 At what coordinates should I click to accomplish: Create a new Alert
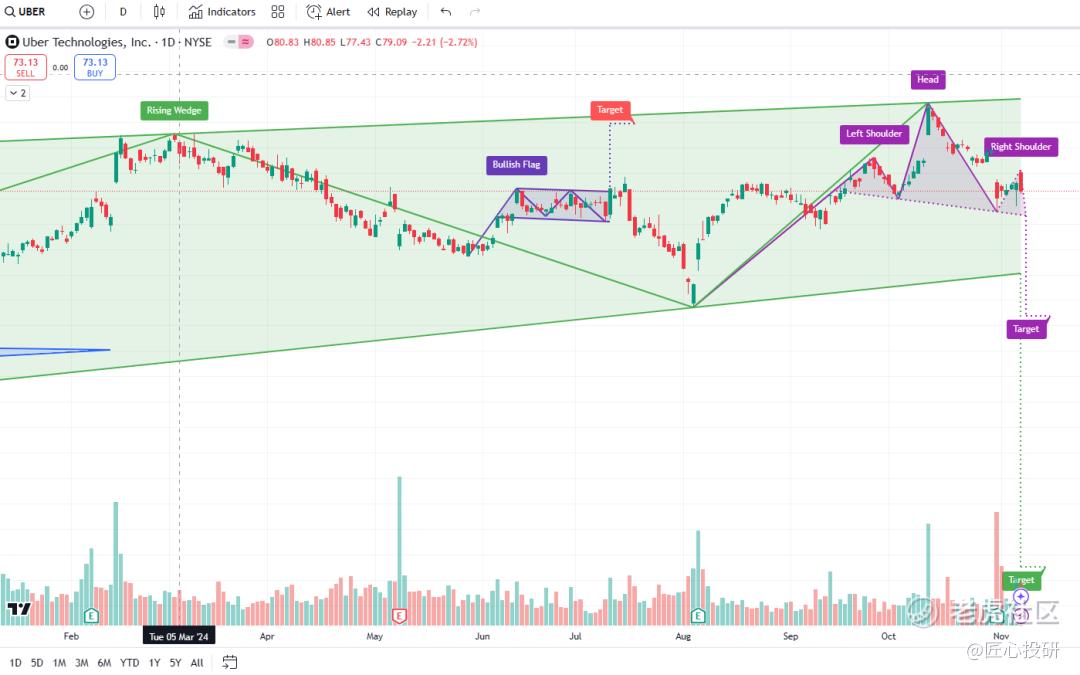[x=329, y=12]
